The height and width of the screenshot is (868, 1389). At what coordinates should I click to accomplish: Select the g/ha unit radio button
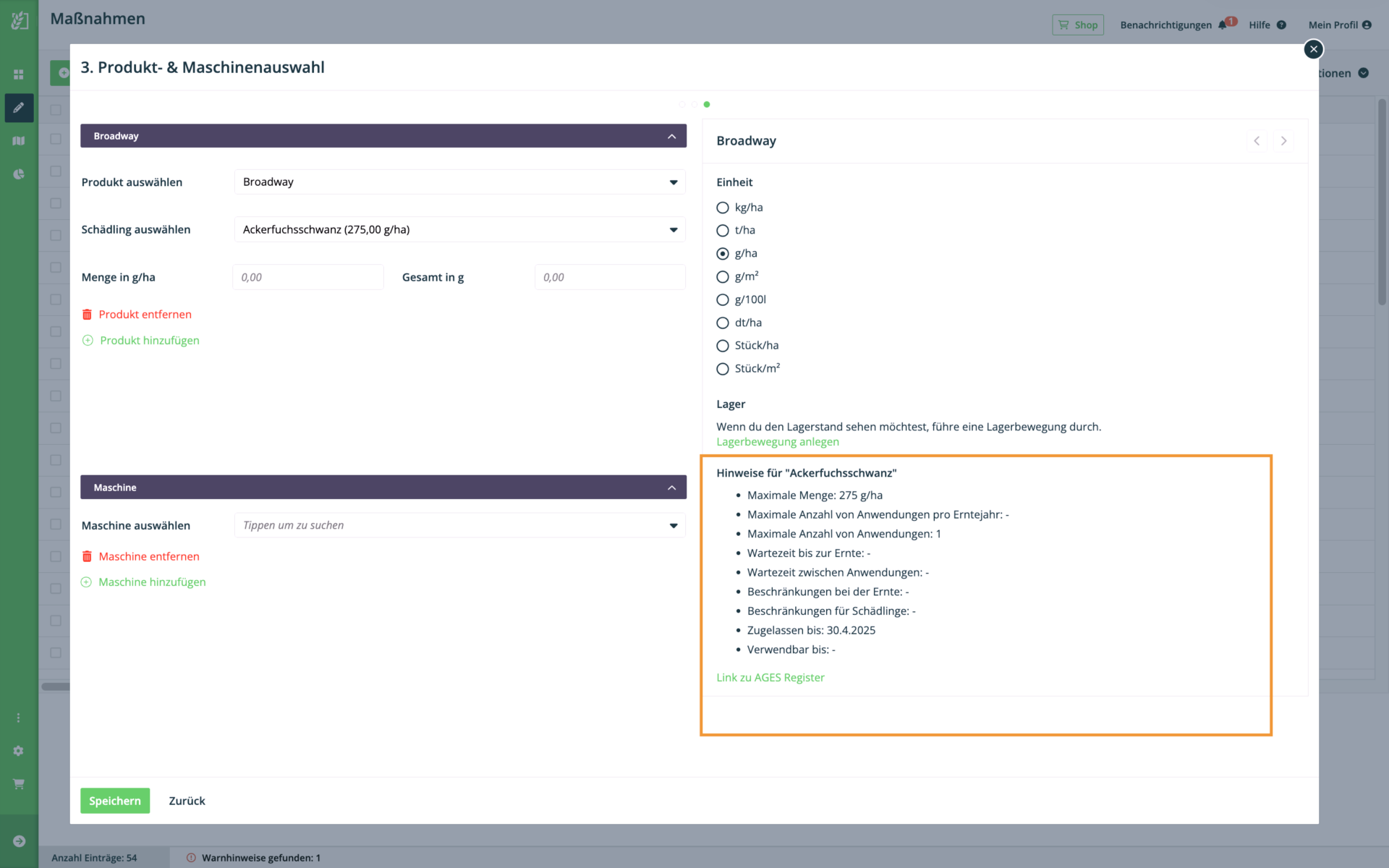tap(722, 254)
